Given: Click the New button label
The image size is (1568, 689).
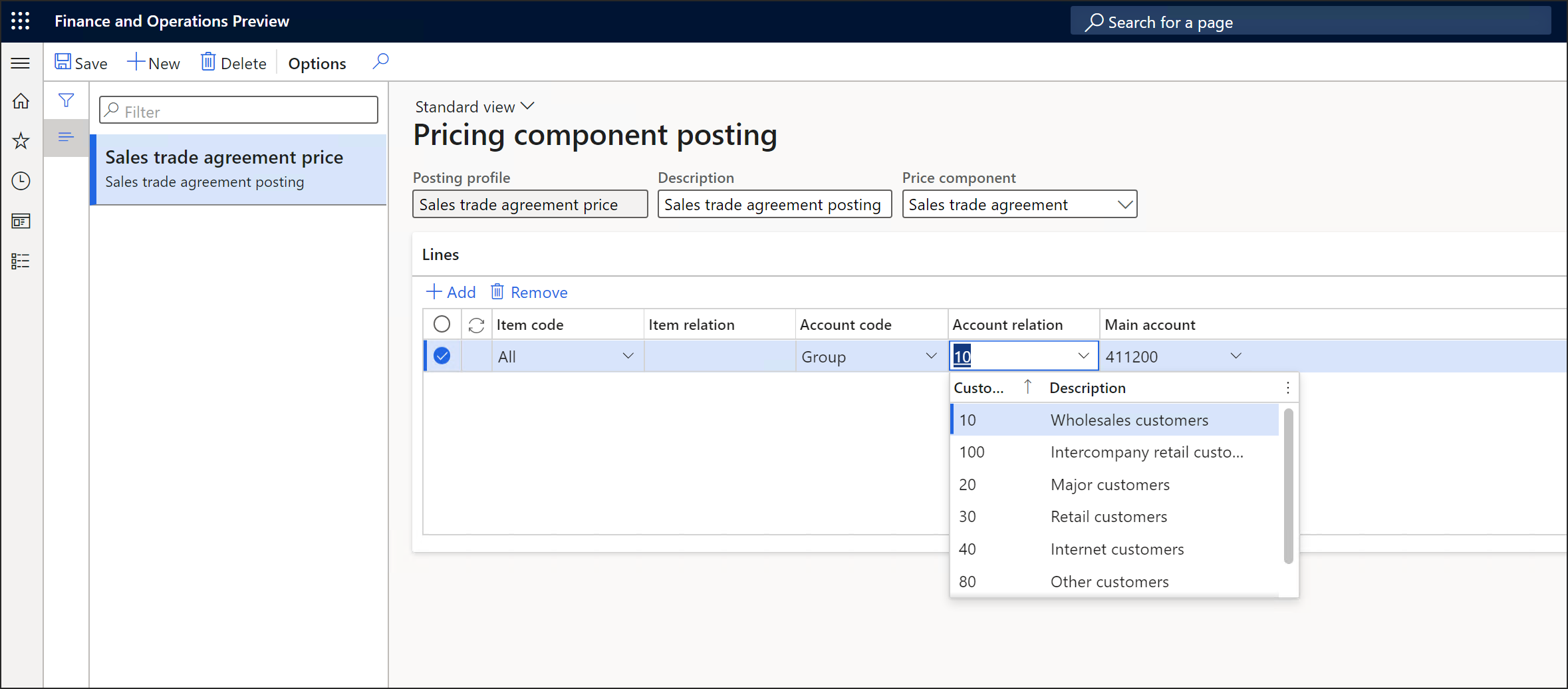Looking at the screenshot, I should pyautogui.click(x=164, y=64).
